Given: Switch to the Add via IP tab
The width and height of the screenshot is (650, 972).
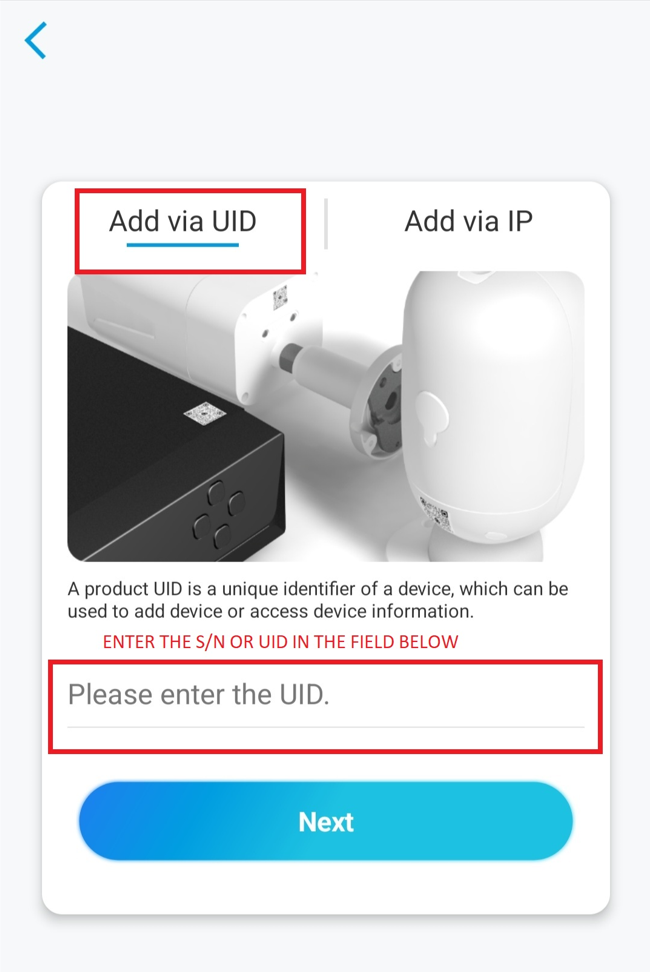Looking at the screenshot, I should pyautogui.click(x=468, y=221).
